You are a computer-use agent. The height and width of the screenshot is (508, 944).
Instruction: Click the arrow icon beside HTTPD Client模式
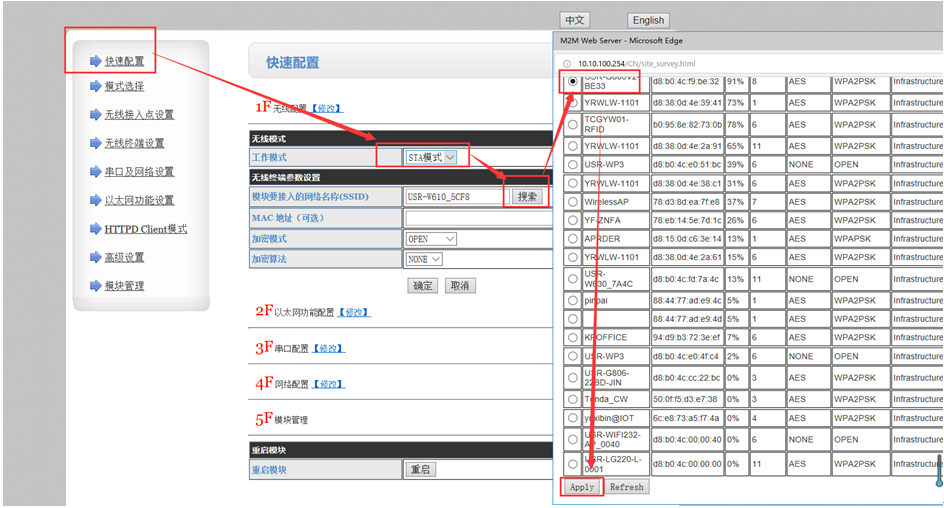[x=95, y=229]
